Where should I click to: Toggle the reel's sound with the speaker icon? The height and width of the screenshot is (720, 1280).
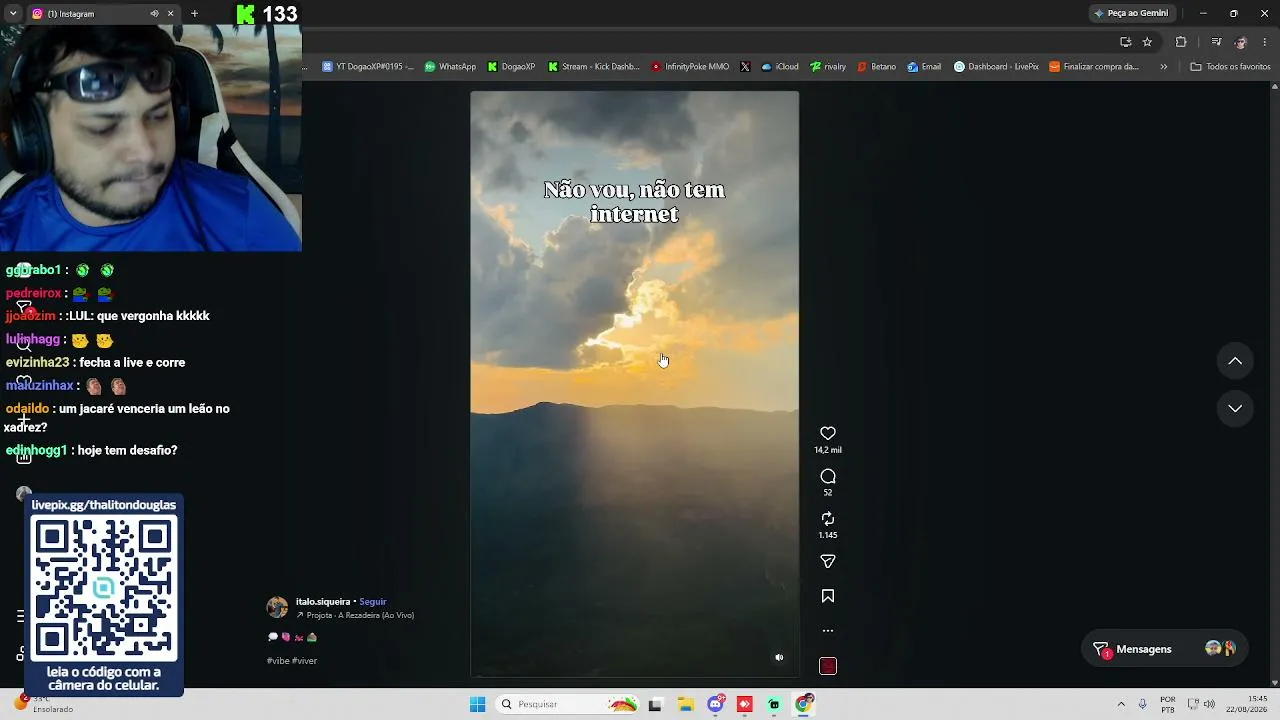point(780,657)
